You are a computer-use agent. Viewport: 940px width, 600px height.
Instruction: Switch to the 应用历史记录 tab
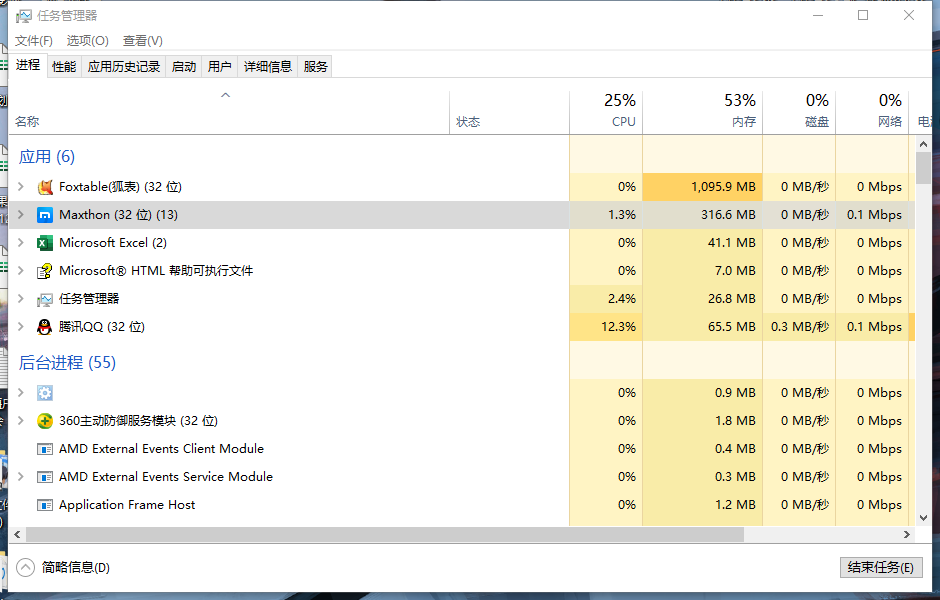point(123,67)
